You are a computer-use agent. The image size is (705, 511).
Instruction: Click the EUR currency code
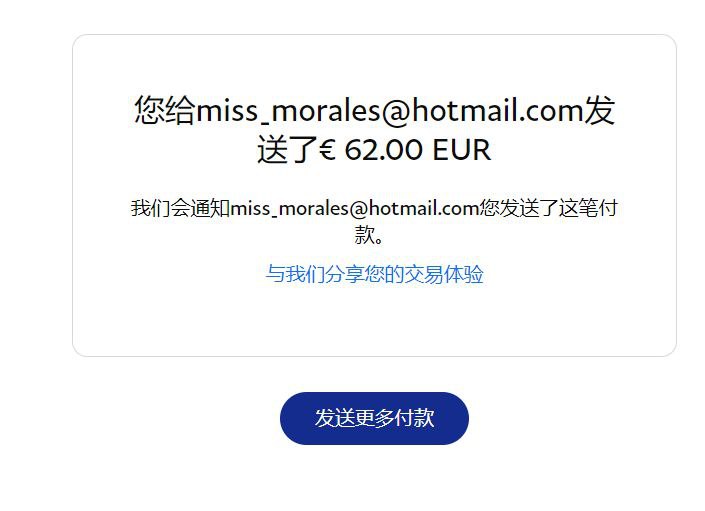coord(461,150)
